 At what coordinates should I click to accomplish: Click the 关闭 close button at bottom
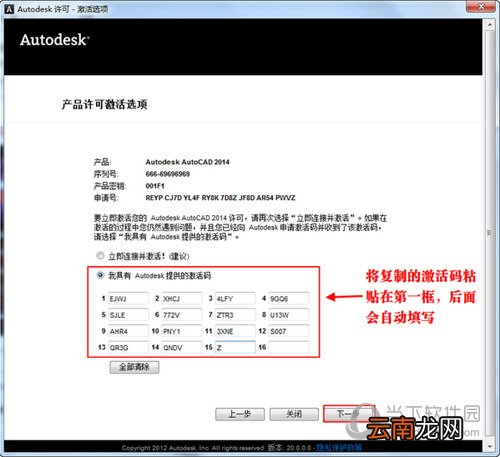click(x=294, y=414)
